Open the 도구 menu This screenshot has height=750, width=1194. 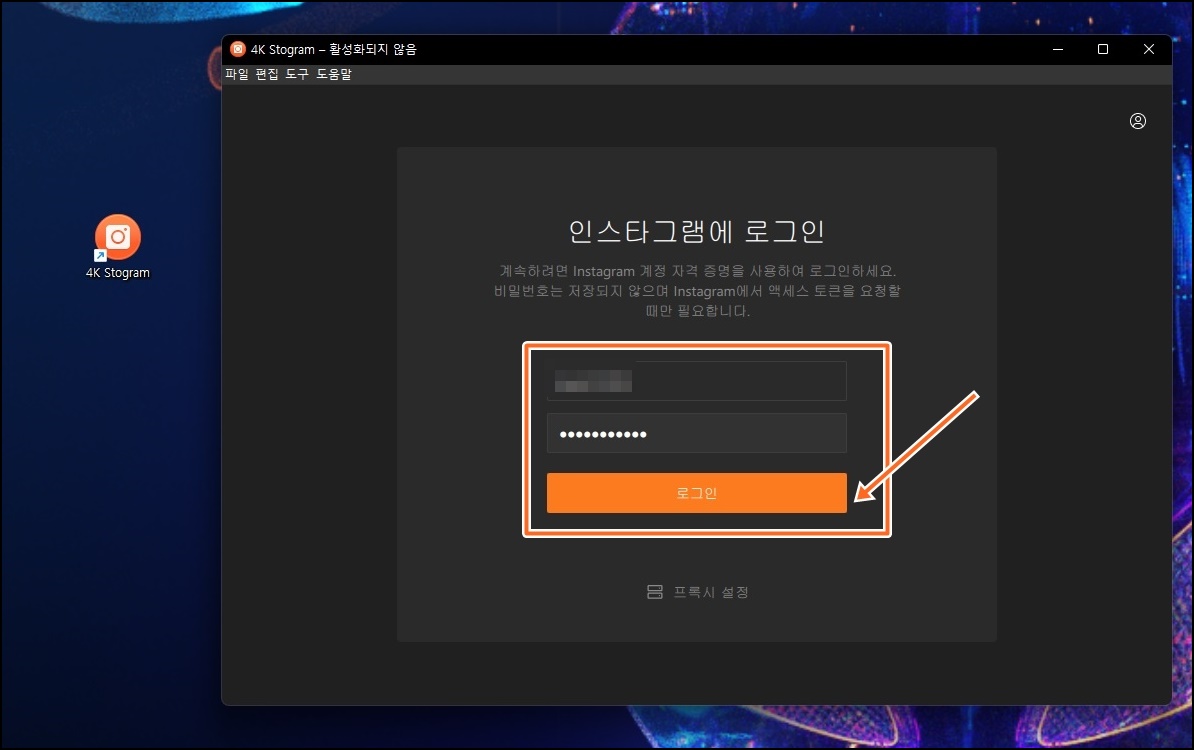pos(297,74)
